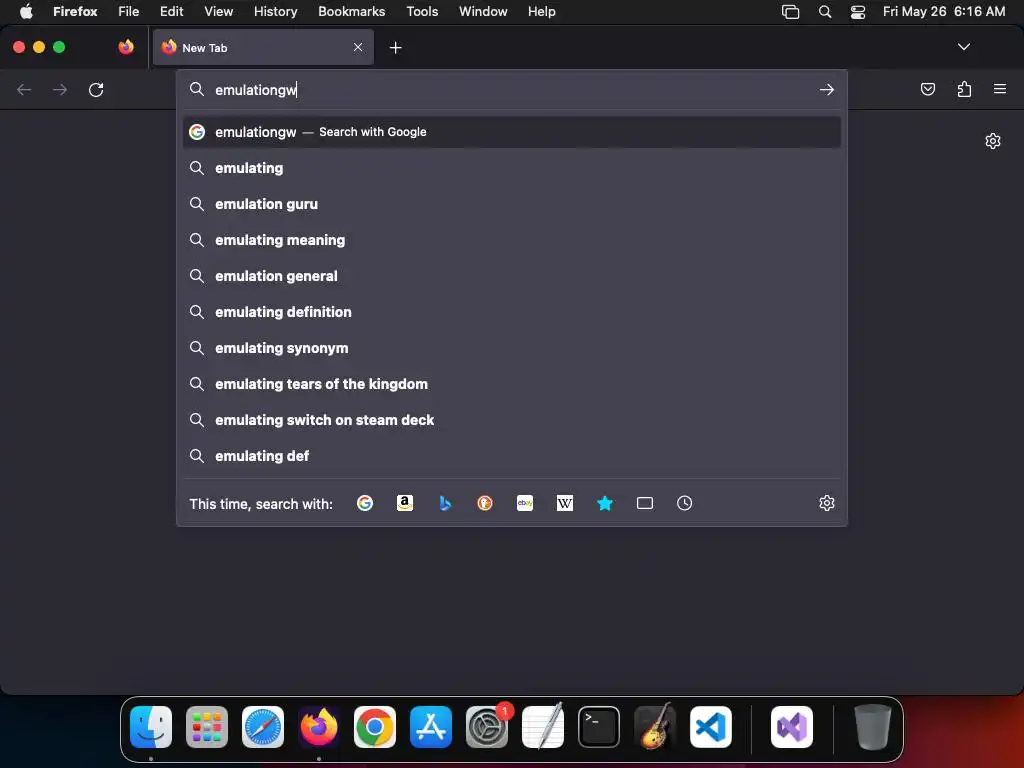Search with the Google engine icon

[365, 503]
